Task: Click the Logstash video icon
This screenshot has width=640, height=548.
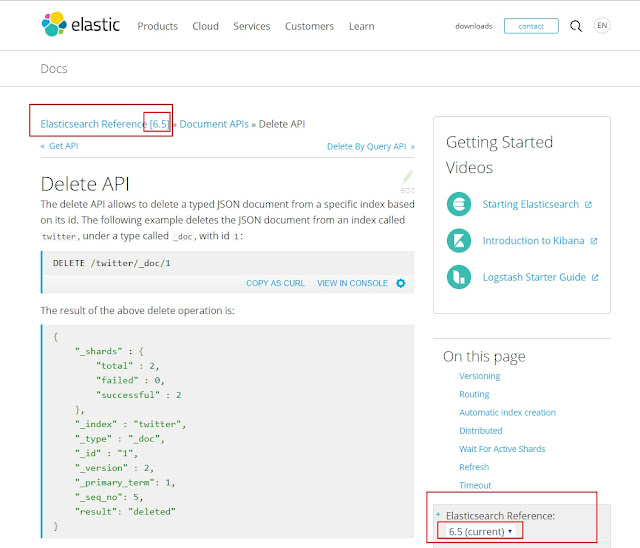Action: [459, 276]
